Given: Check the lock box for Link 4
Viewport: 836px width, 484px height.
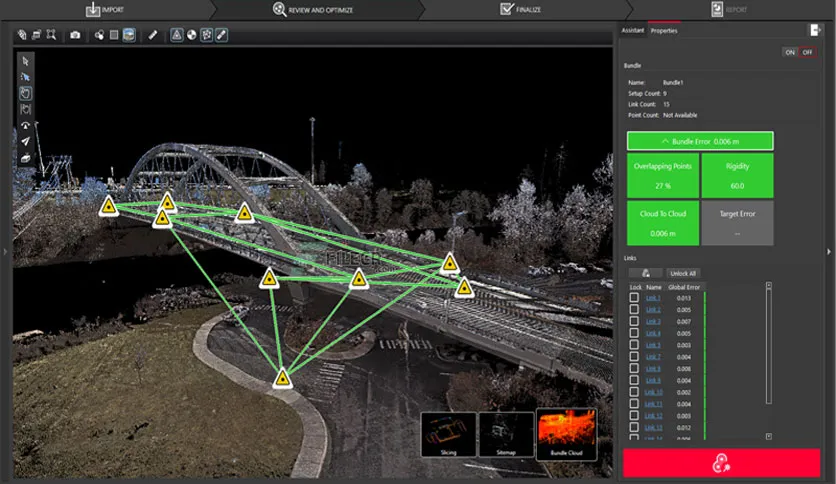Looking at the screenshot, I should [x=634, y=333].
